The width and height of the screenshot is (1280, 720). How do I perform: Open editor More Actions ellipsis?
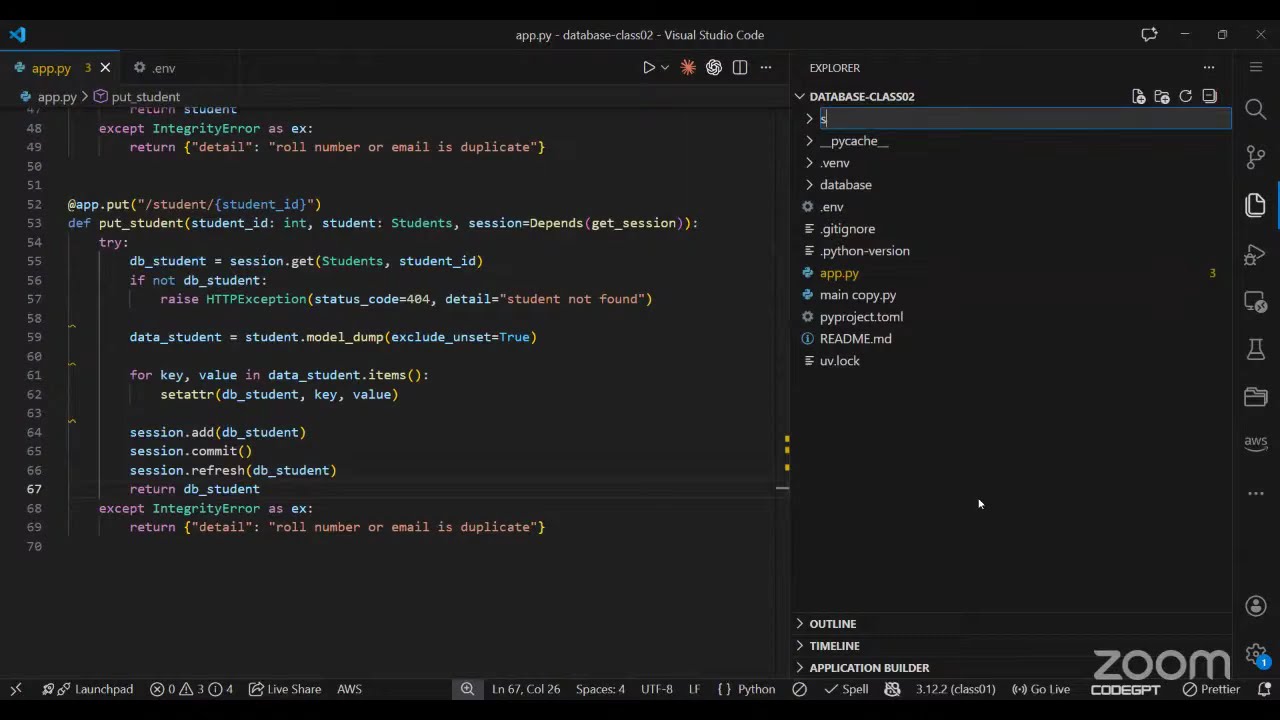click(x=766, y=68)
